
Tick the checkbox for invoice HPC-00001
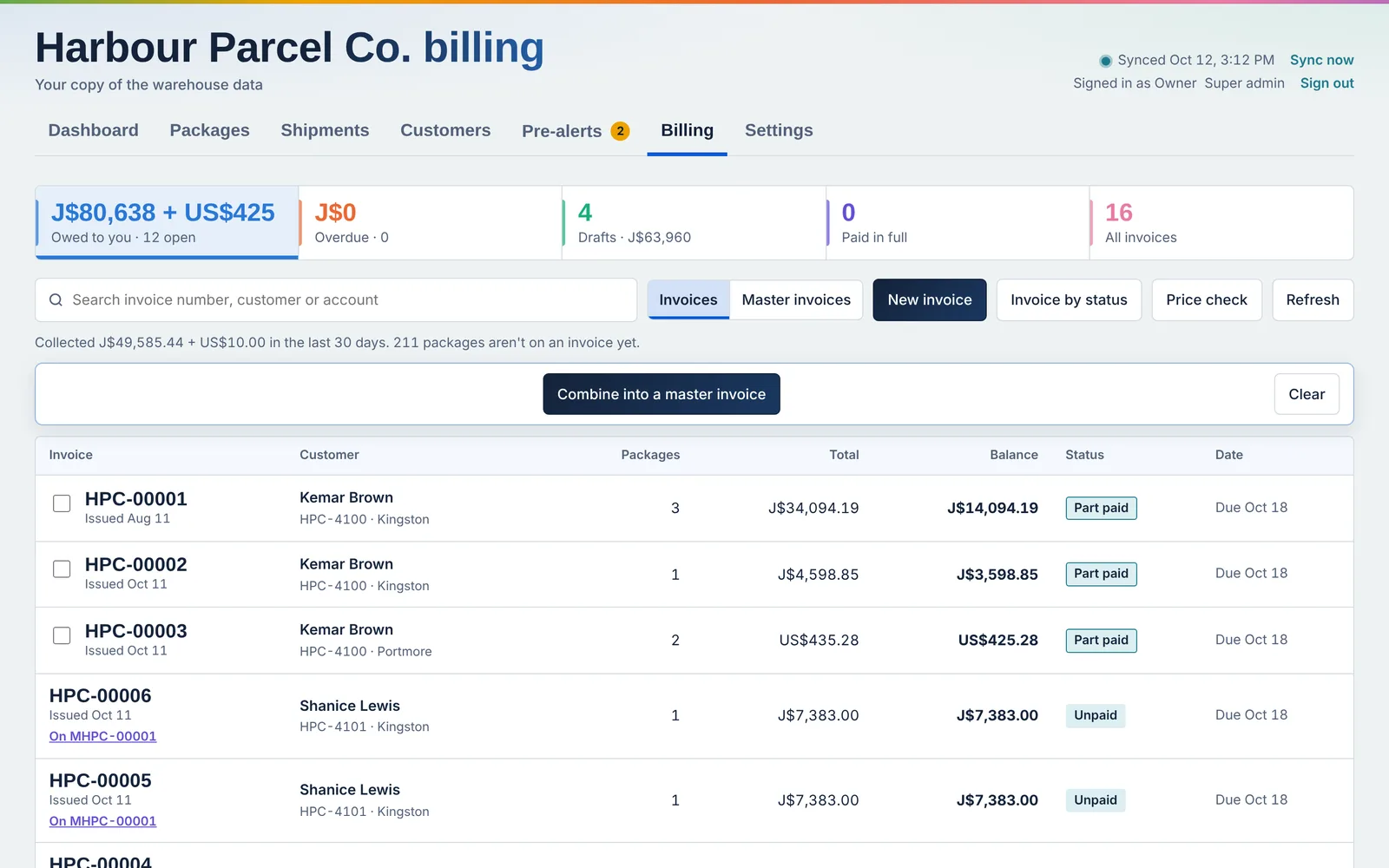62,503
